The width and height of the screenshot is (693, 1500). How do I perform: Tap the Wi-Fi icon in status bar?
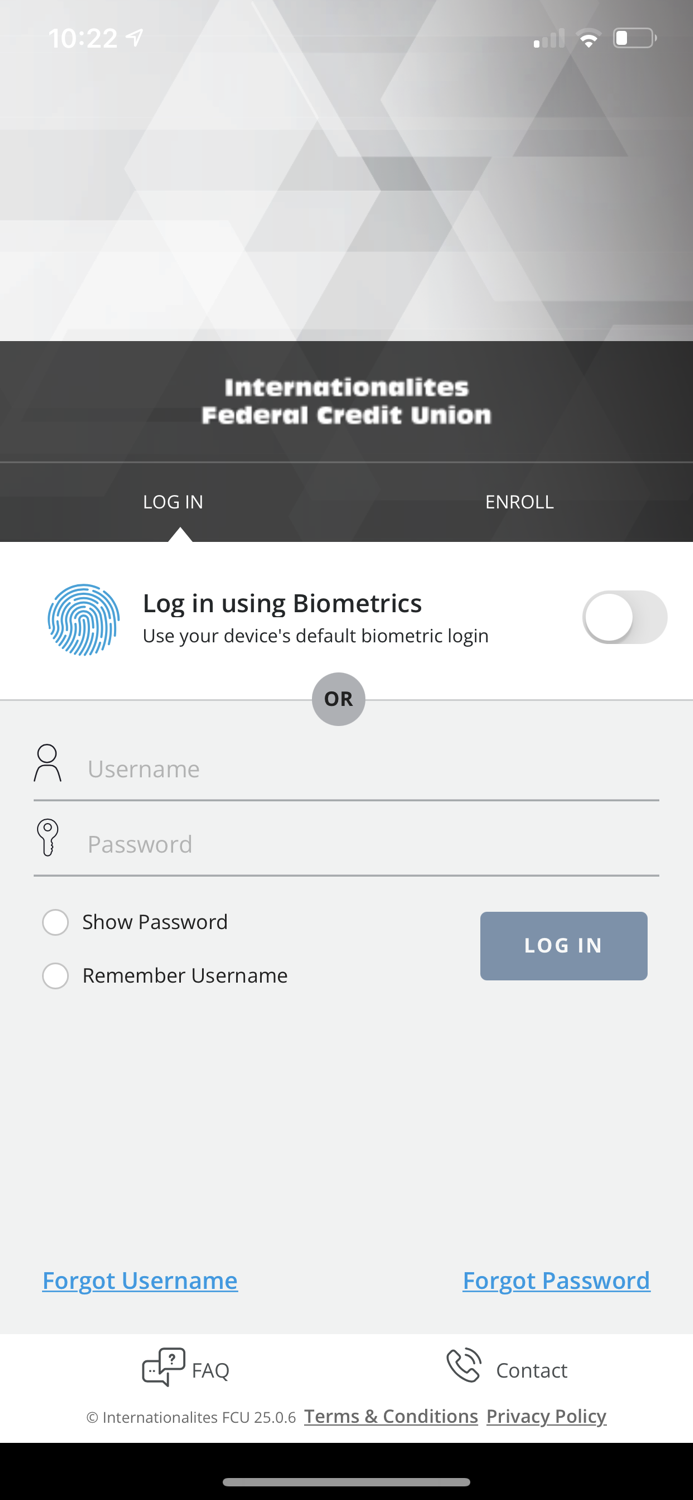pyautogui.click(x=588, y=39)
